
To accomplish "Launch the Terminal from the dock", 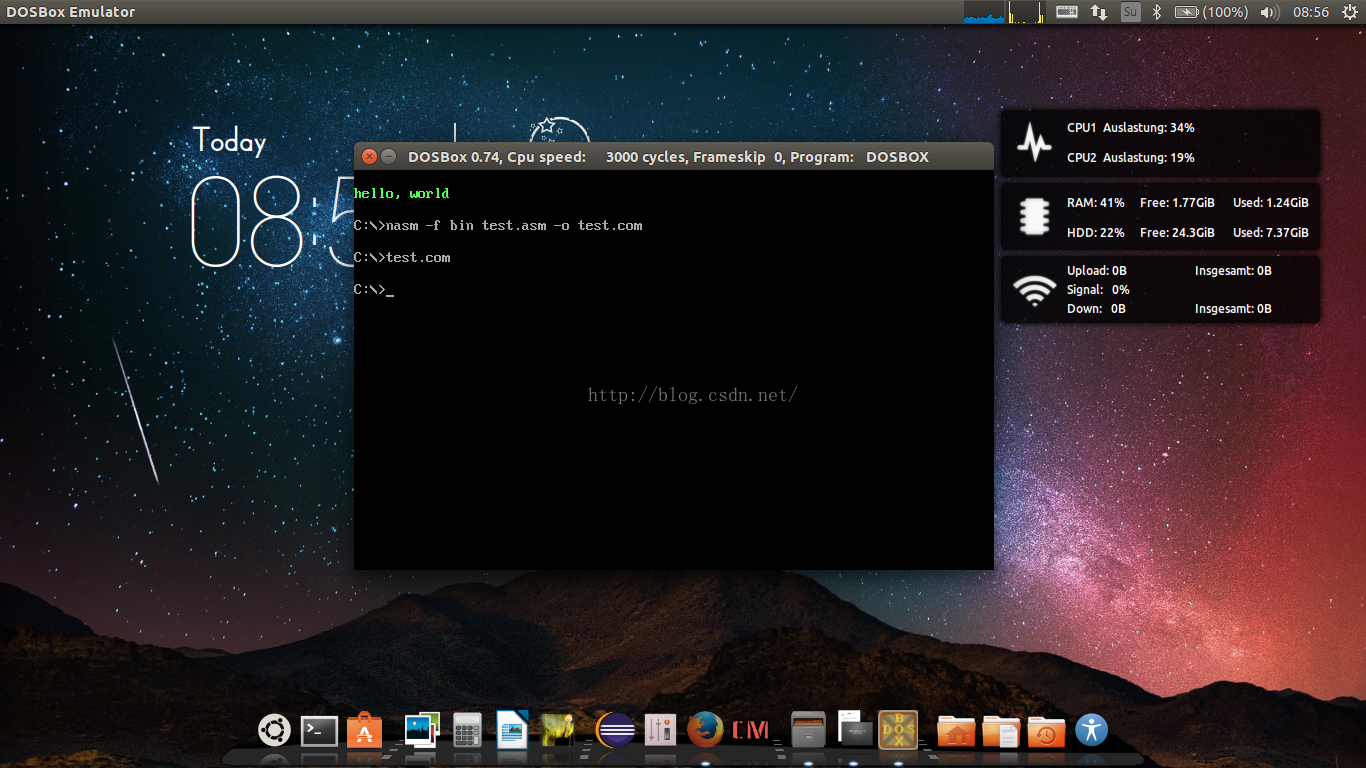I will (x=319, y=731).
